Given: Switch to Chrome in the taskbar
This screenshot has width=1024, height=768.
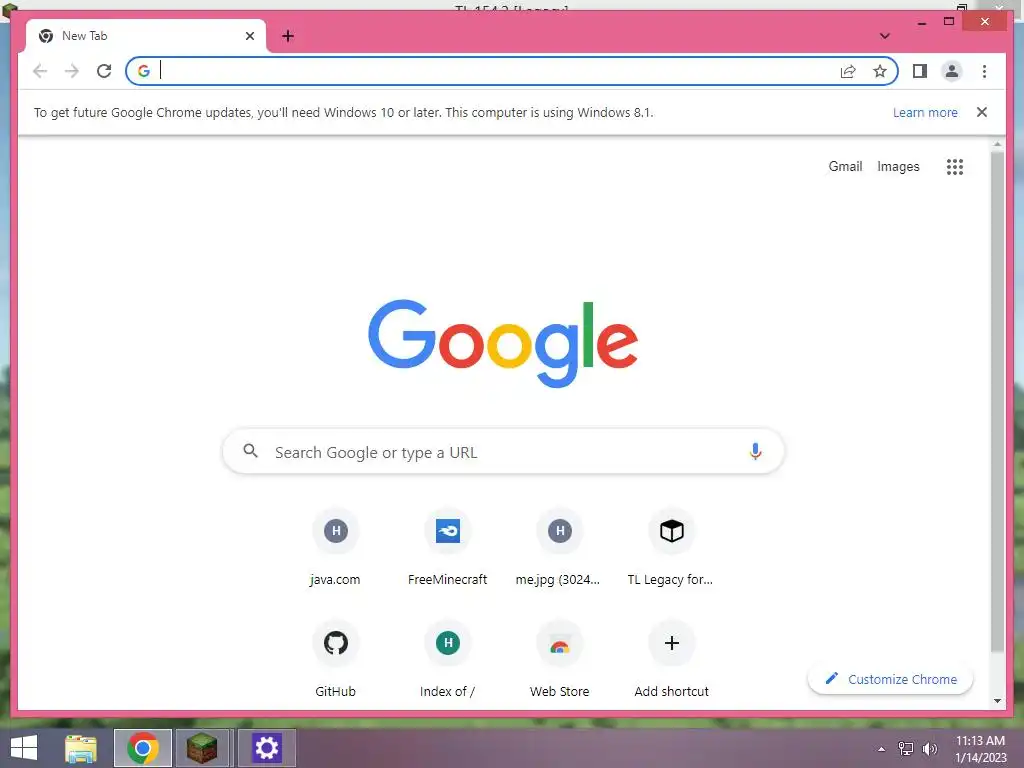Looking at the screenshot, I should 142,748.
